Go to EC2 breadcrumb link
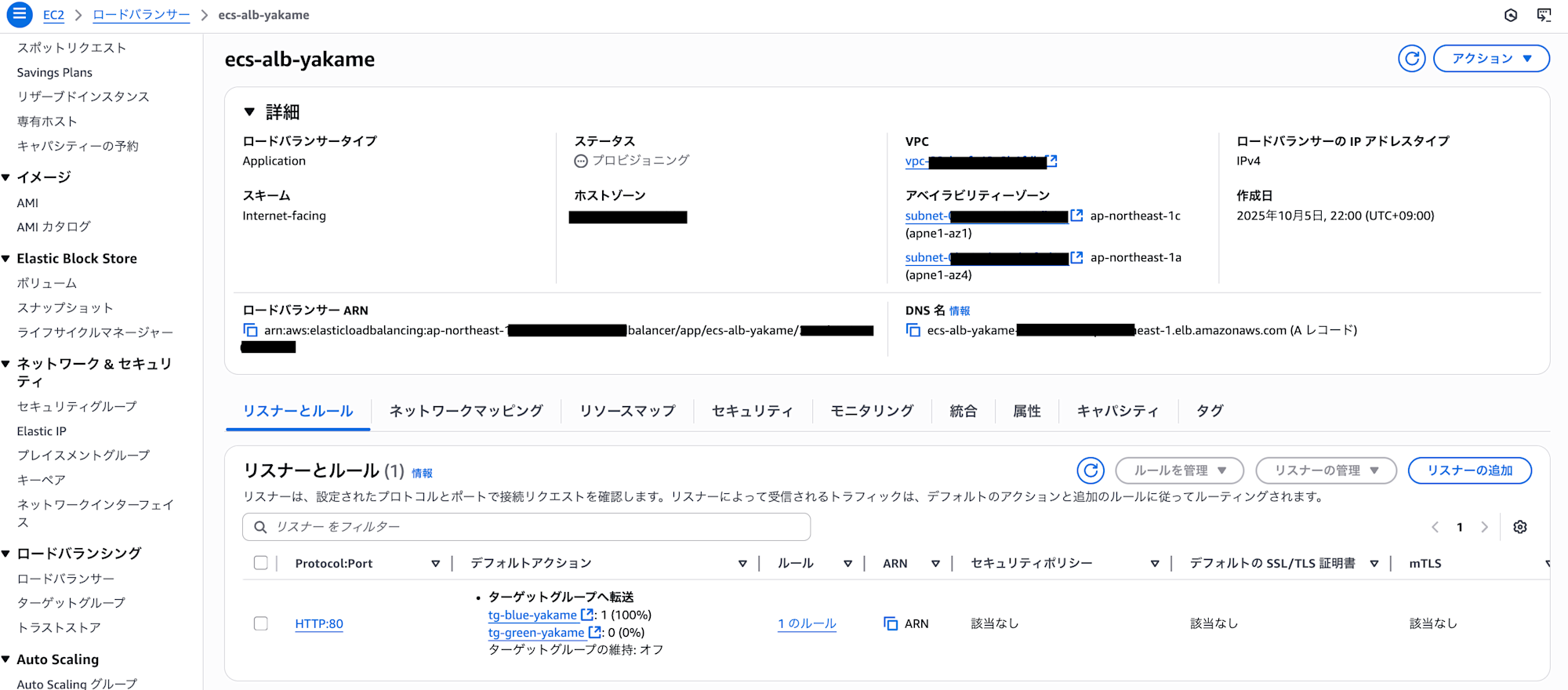This screenshot has width=1568, height=690. pos(53,15)
